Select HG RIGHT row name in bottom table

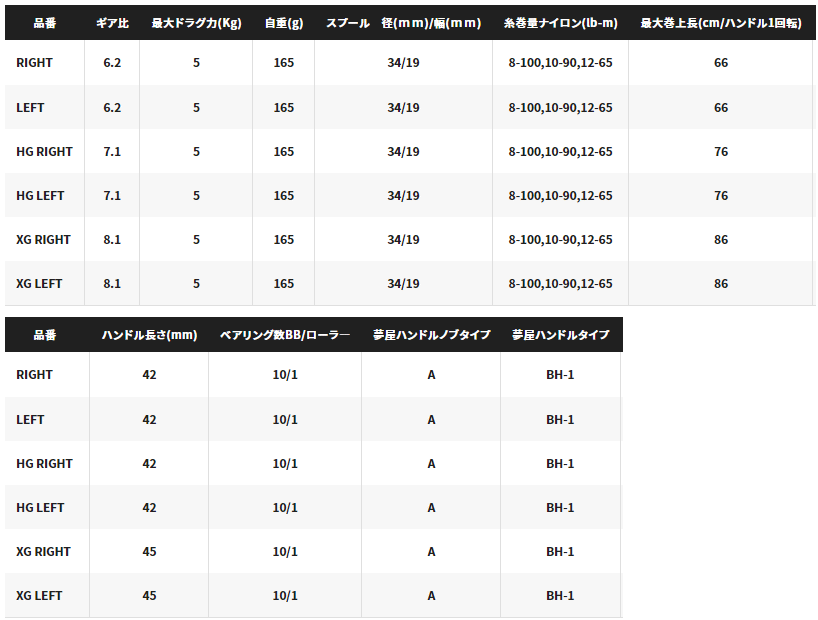[44, 463]
